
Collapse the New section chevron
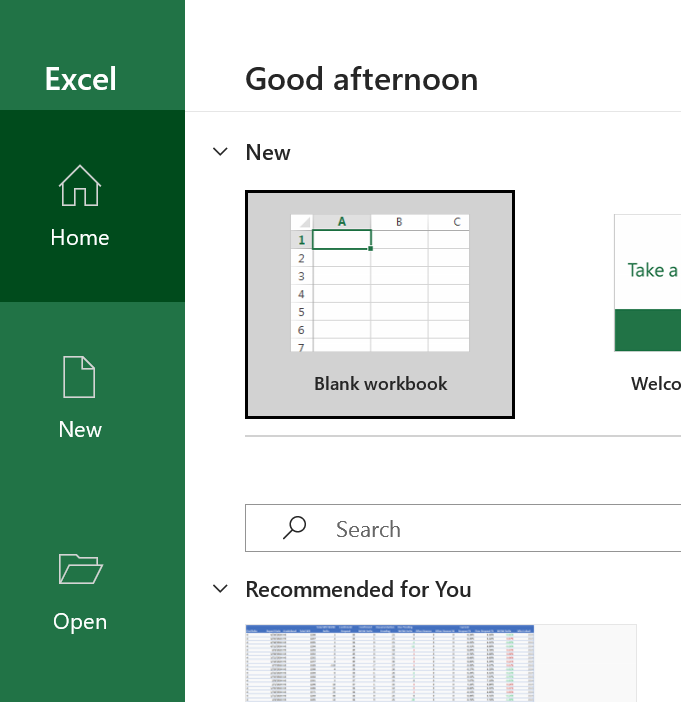coord(220,152)
